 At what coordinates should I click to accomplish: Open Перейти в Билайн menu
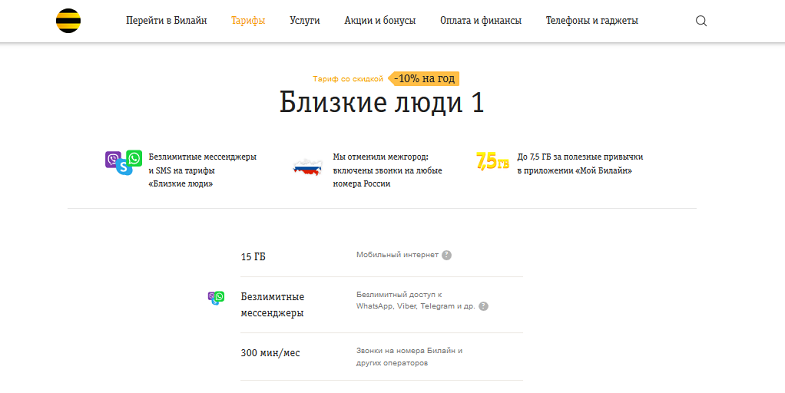pos(166,21)
